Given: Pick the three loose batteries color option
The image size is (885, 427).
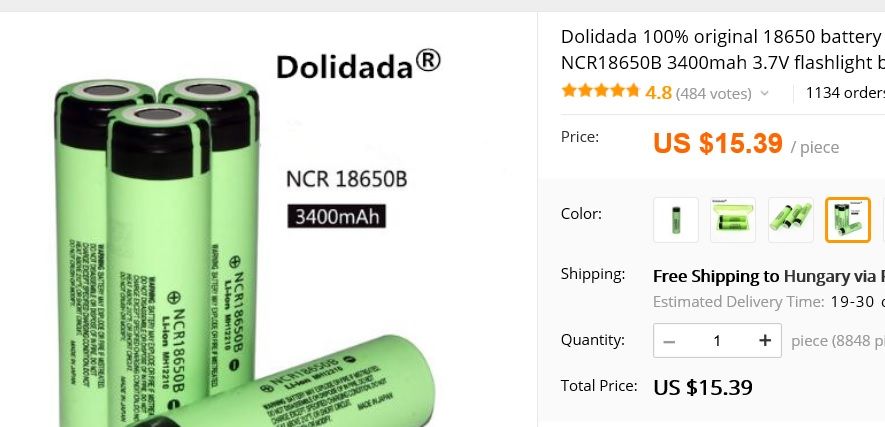Looking at the screenshot, I should pyautogui.click(x=791, y=220).
